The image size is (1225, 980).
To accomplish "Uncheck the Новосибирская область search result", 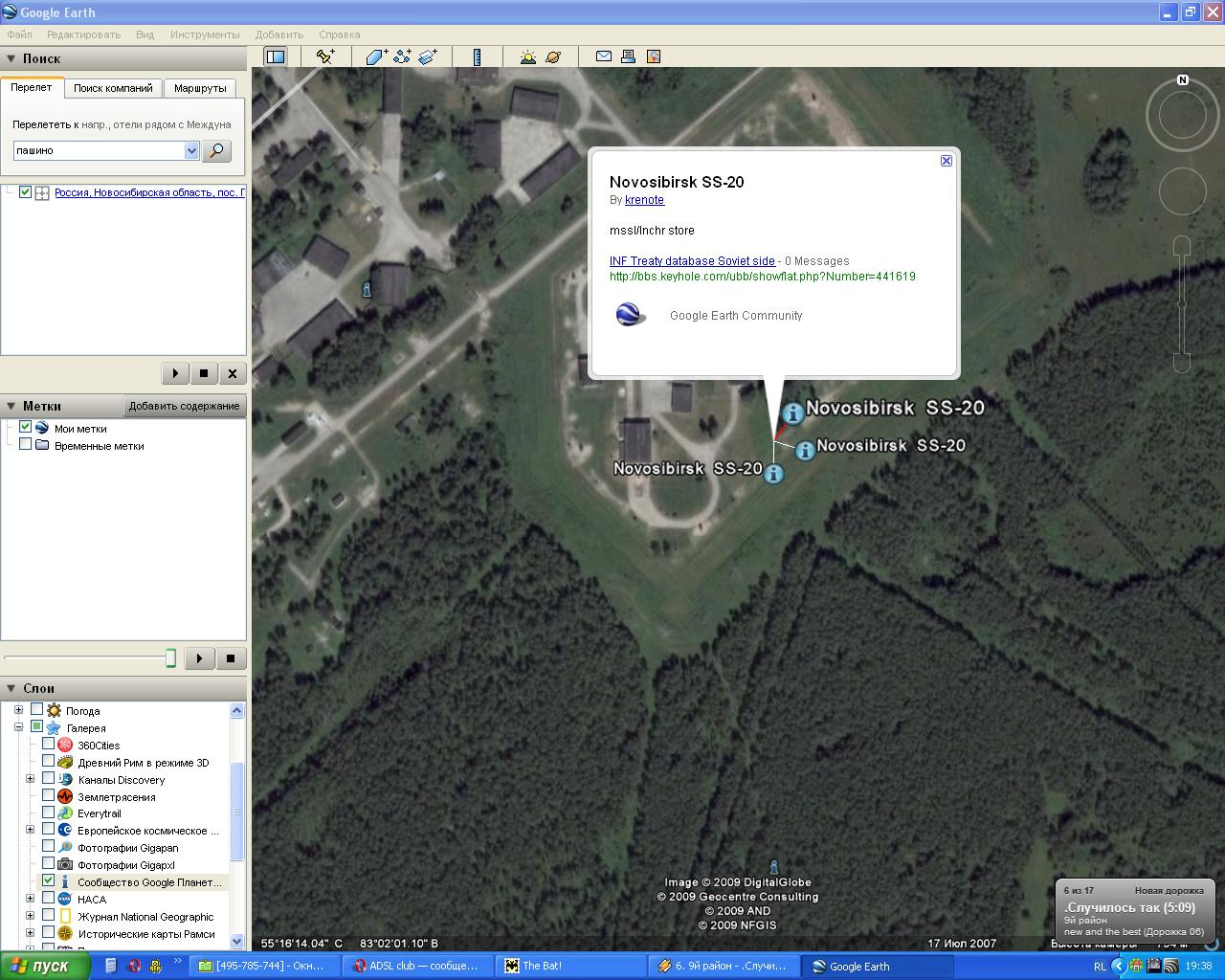I will click(x=26, y=192).
